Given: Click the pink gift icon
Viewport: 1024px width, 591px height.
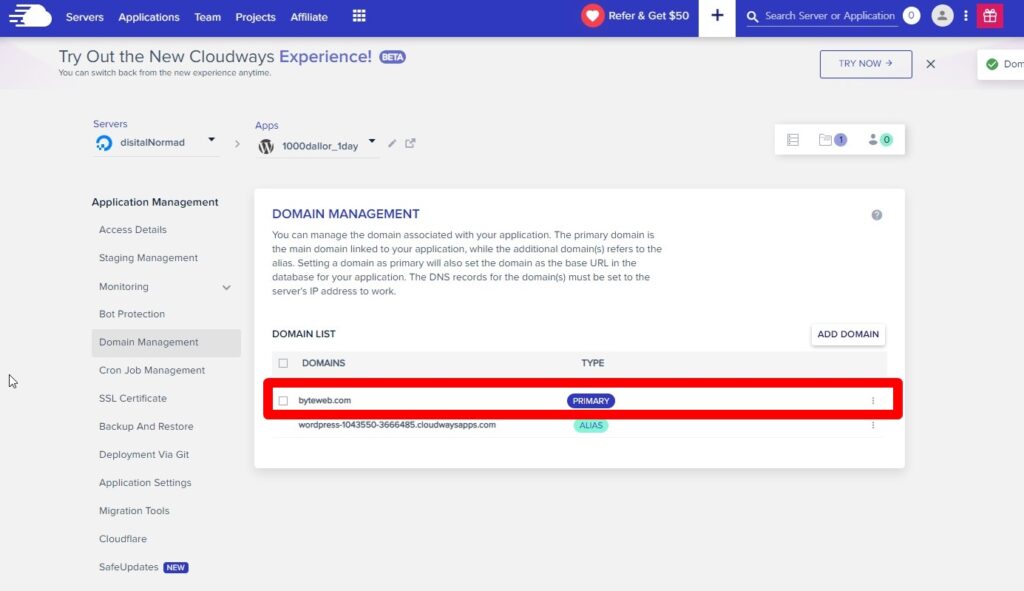Looking at the screenshot, I should 990,16.
